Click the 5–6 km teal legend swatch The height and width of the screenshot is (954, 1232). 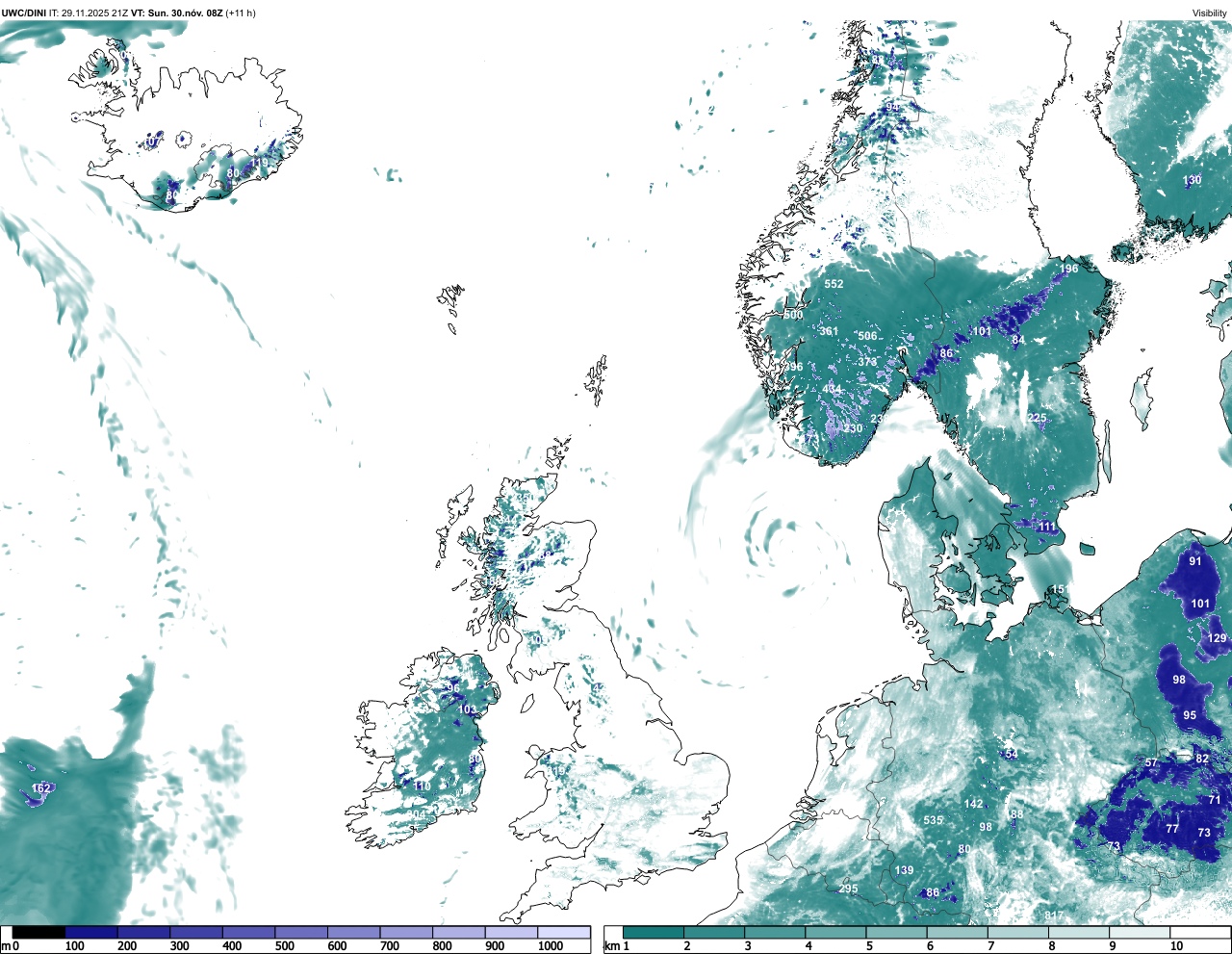click(x=897, y=933)
